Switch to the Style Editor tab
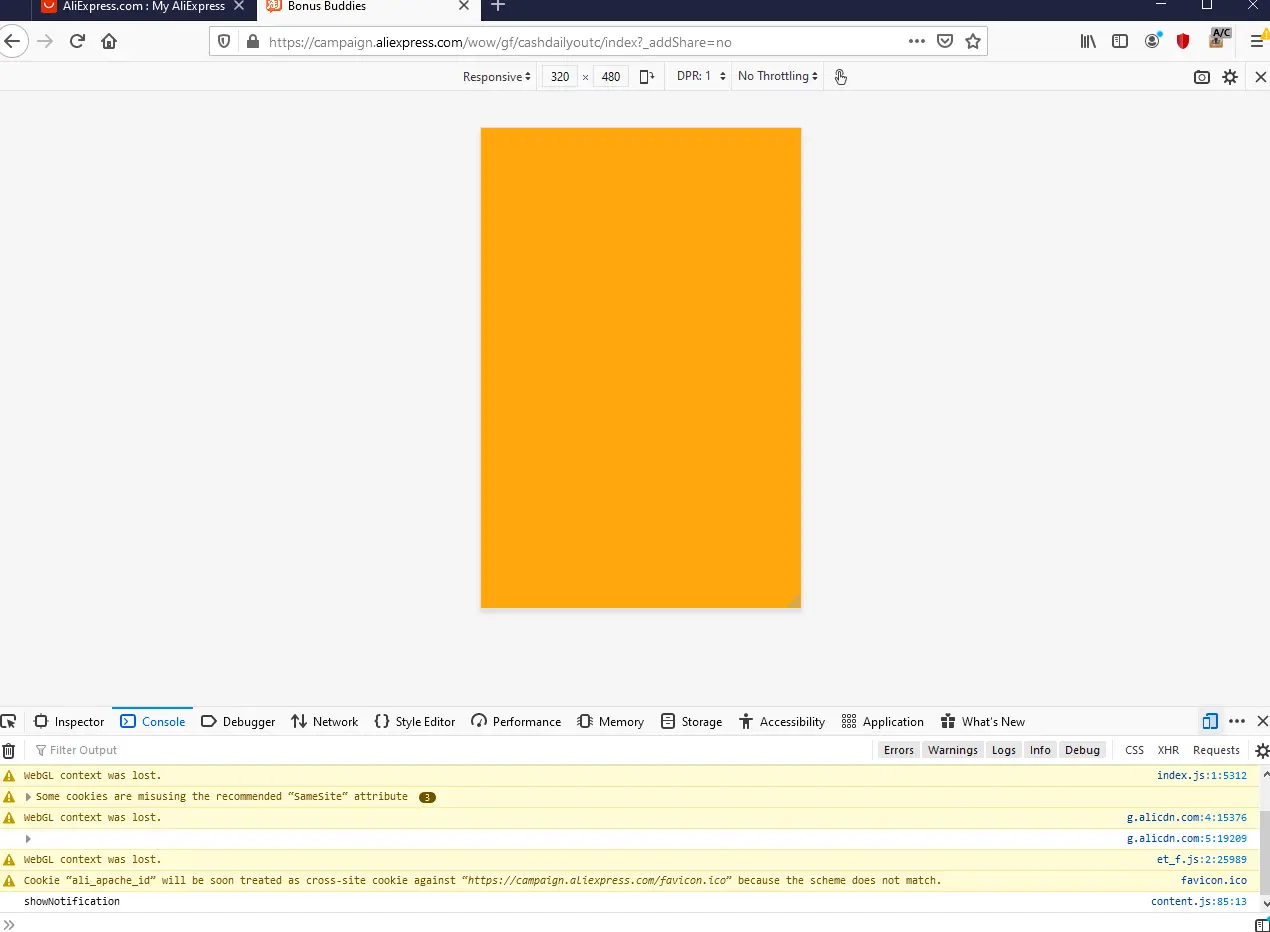Image resolution: width=1270 pixels, height=932 pixels. click(x=414, y=721)
